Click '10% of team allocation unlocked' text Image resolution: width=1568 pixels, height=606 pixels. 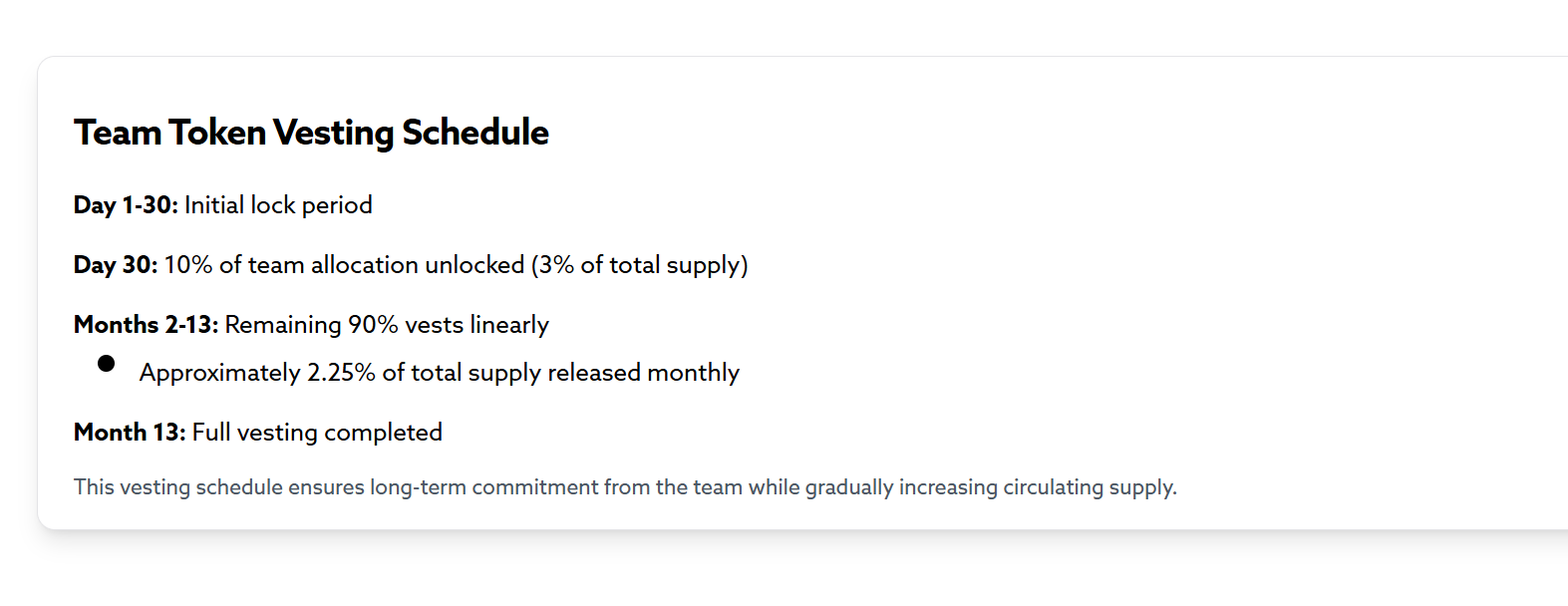point(344,265)
